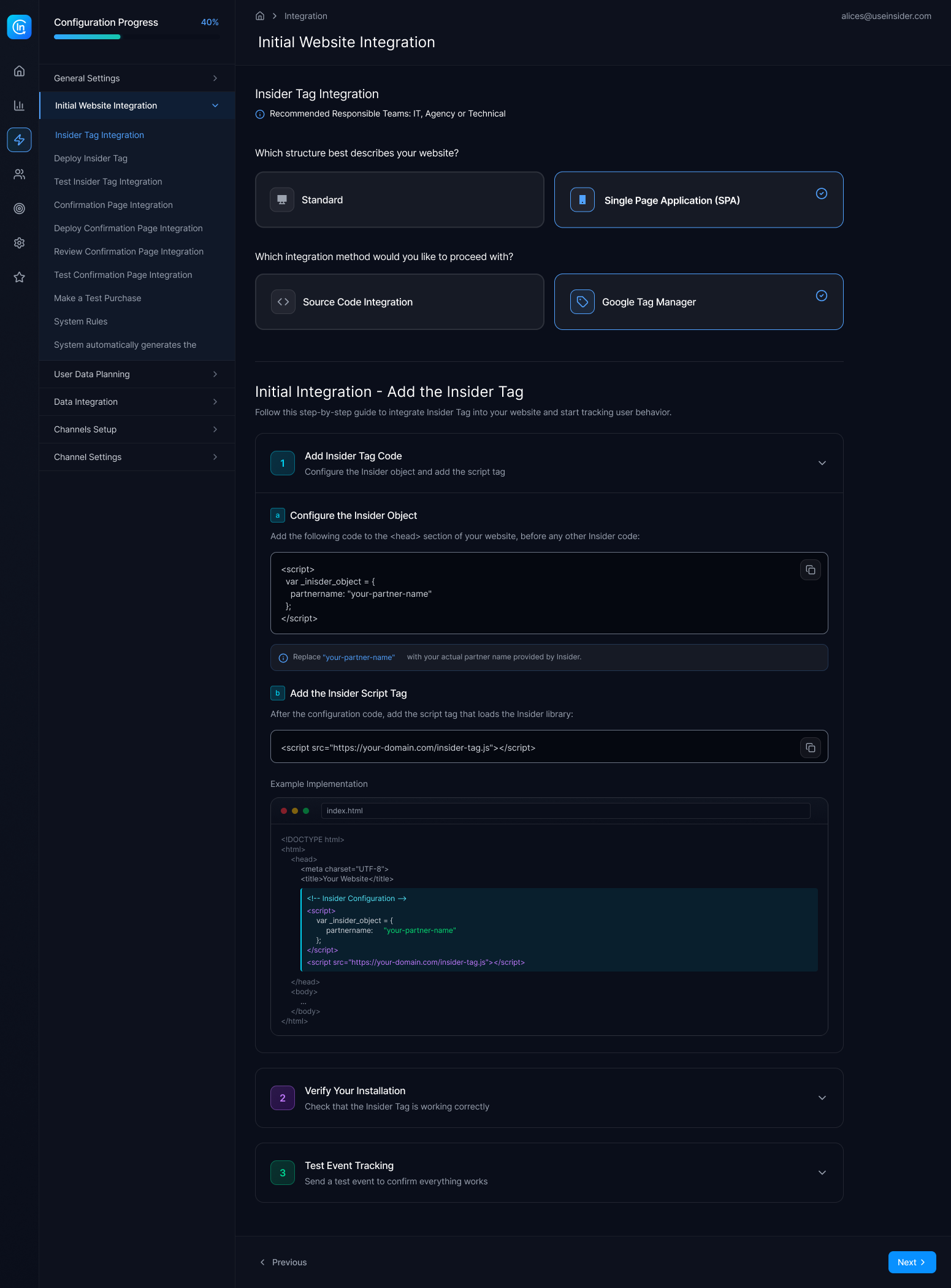Click the 'a' sub-step badge
The image size is (951, 1288).
coord(278,515)
